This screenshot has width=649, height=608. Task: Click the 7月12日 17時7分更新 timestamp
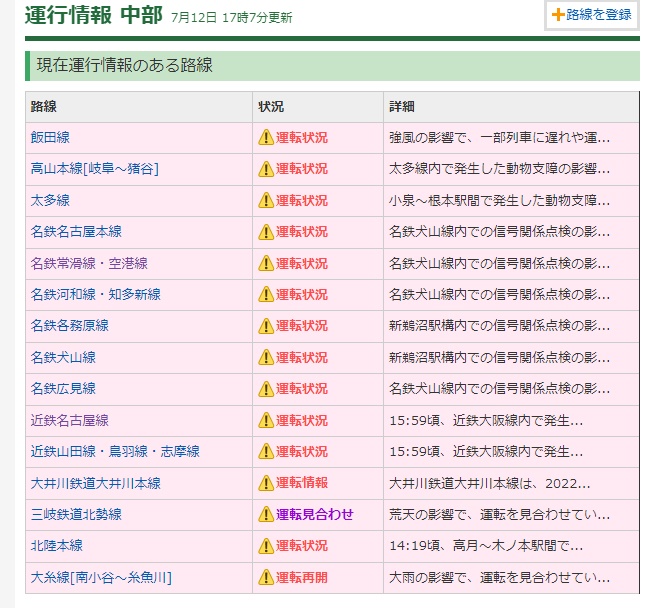232,18
